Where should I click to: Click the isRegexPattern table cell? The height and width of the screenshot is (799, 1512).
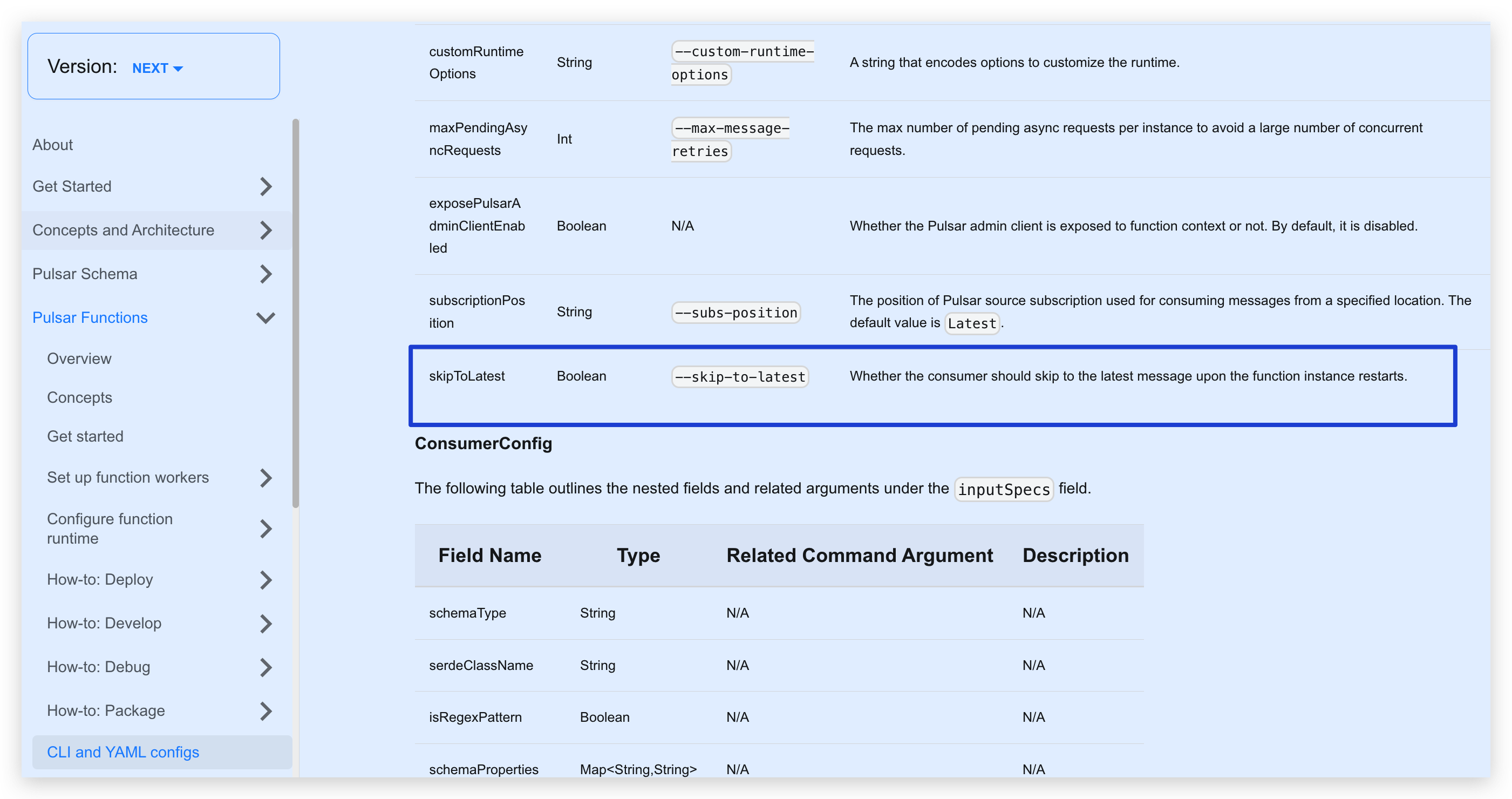pyautogui.click(x=475, y=717)
